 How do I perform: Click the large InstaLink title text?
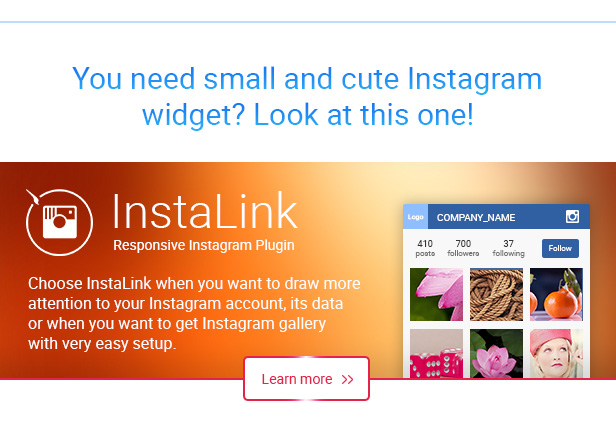(205, 211)
